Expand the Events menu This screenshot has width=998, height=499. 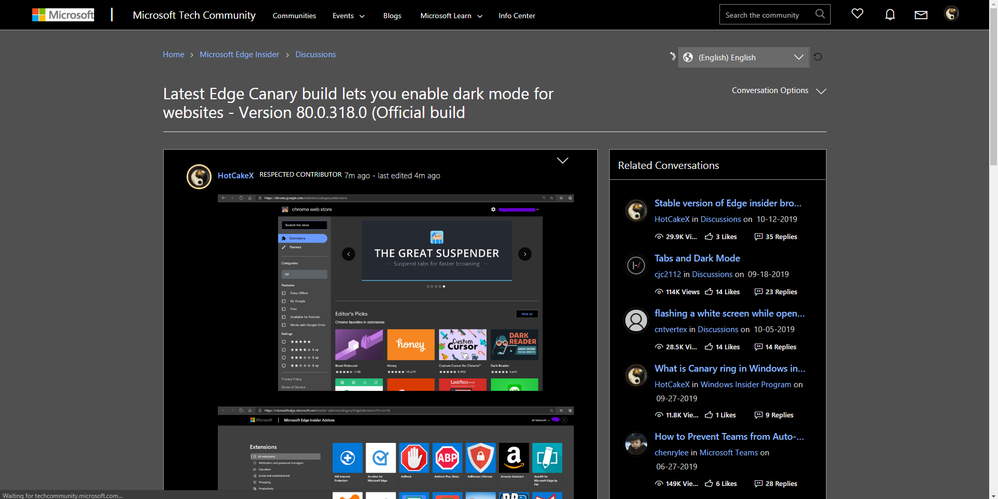click(x=349, y=15)
